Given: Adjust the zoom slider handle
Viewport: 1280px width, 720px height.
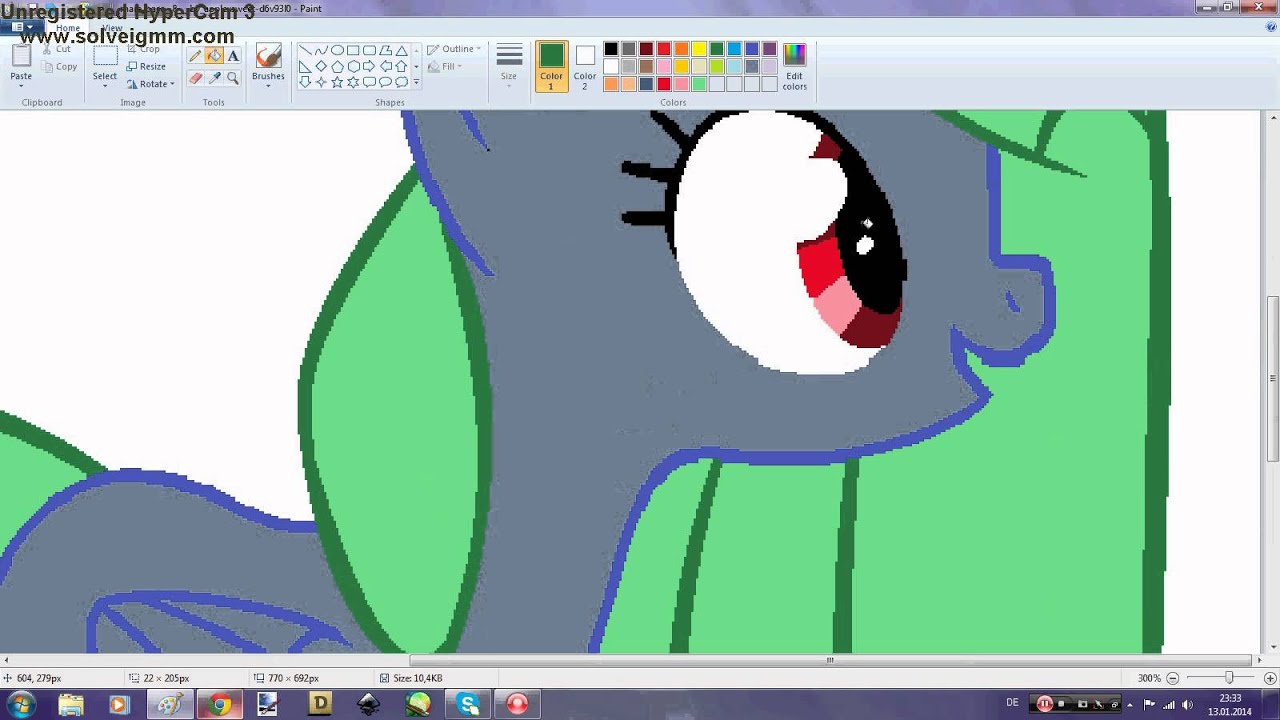Looking at the screenshot, I should point(1228,678).
